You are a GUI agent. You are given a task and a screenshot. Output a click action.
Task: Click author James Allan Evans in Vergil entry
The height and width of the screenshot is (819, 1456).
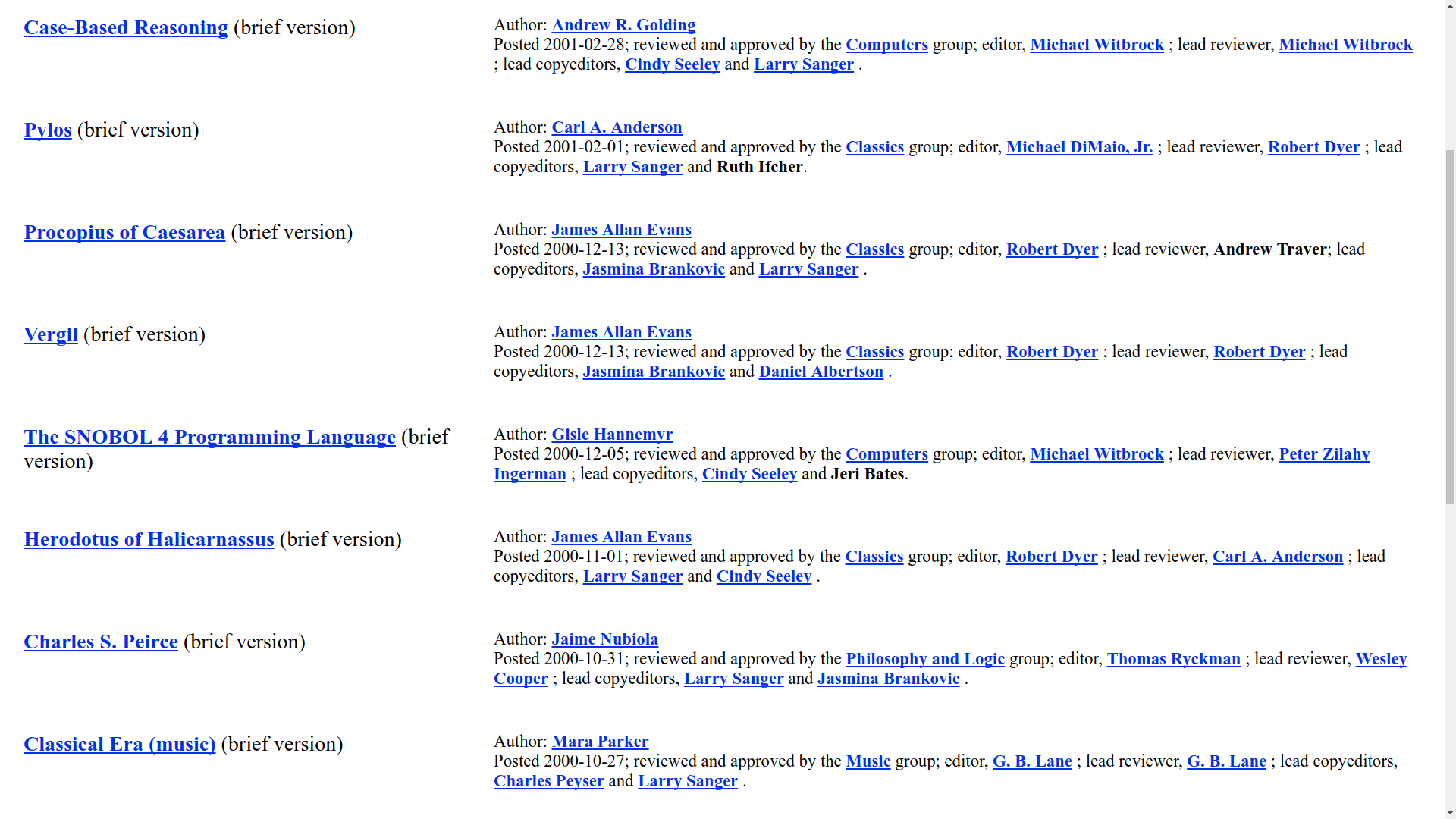621,332
